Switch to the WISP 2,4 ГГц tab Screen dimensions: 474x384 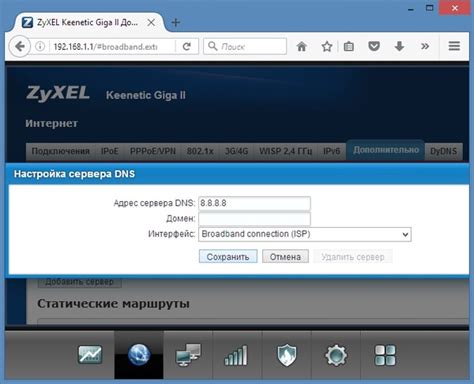[x=286, y=151]
